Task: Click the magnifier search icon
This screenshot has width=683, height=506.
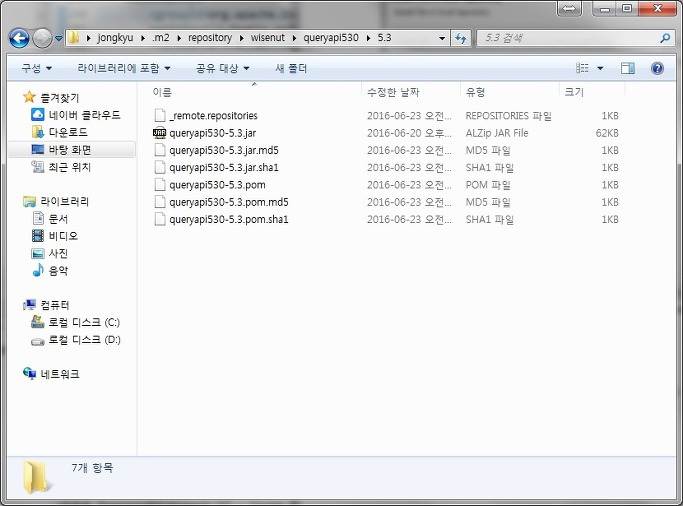Action: pyautogui.click(x=665, y=38)
